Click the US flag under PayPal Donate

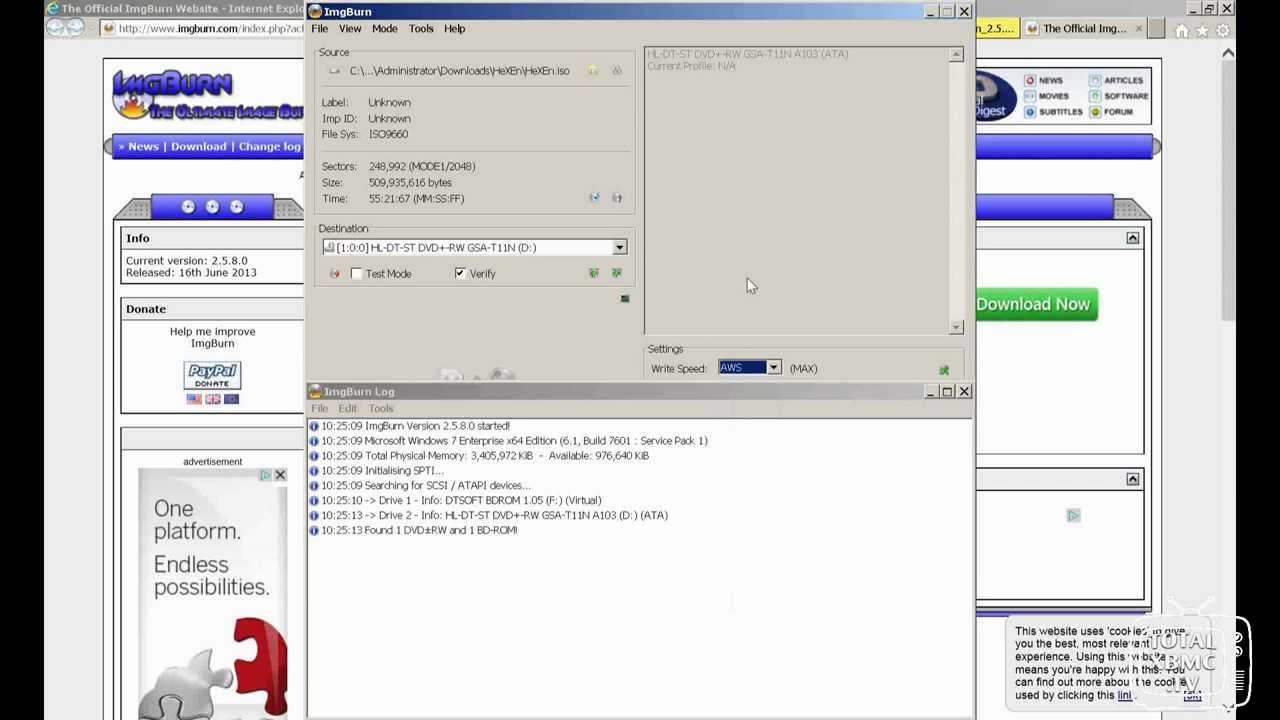pos(194,399)
